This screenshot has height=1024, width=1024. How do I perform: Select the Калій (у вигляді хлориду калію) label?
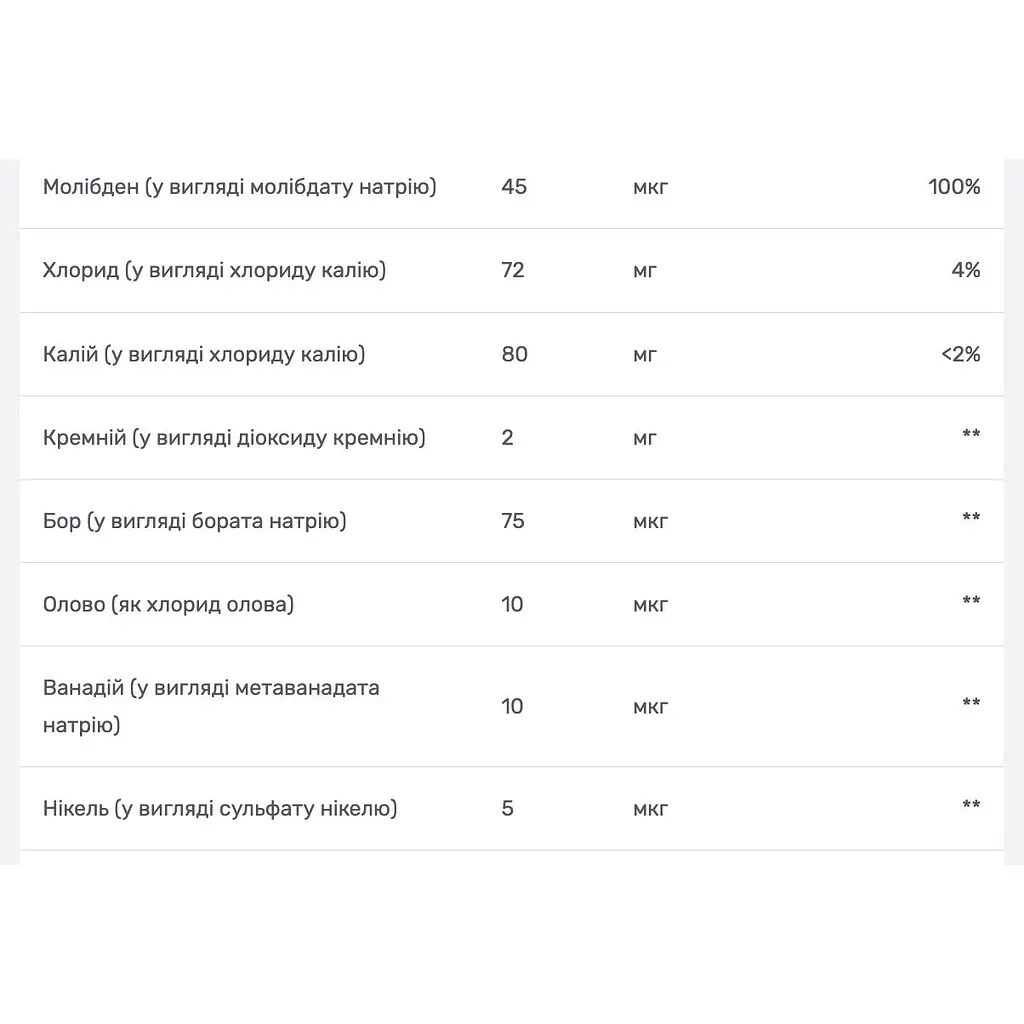tap(204, 354)
